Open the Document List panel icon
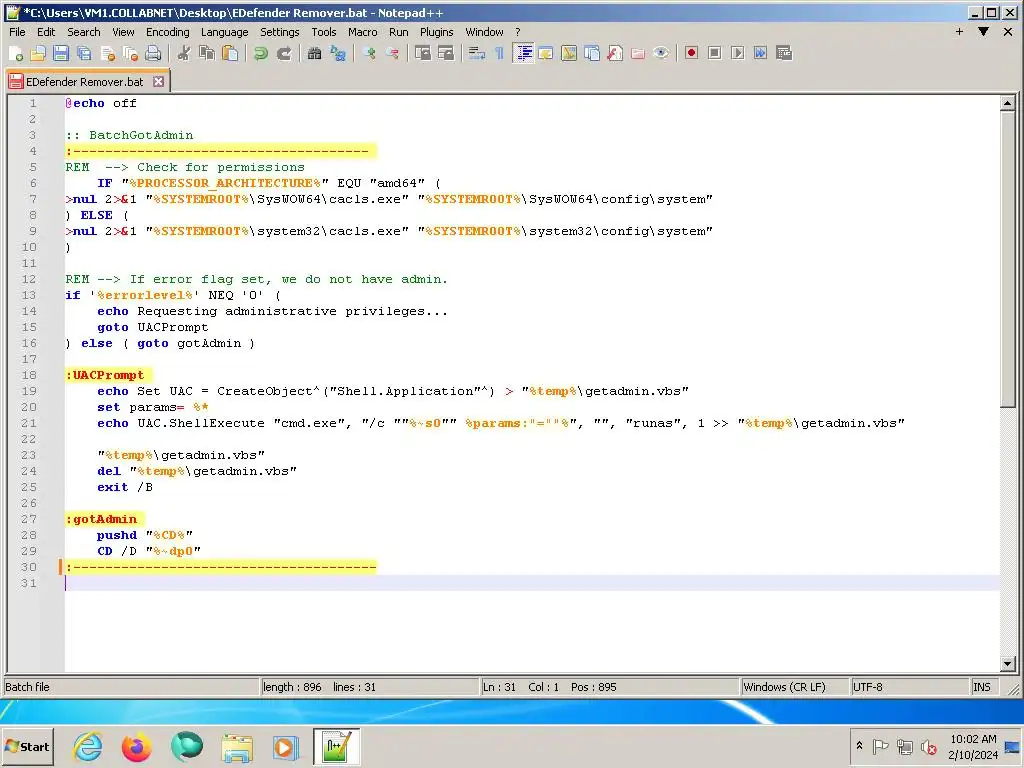The height and width of the screenshot is (768, 1024). pos(592,54)
